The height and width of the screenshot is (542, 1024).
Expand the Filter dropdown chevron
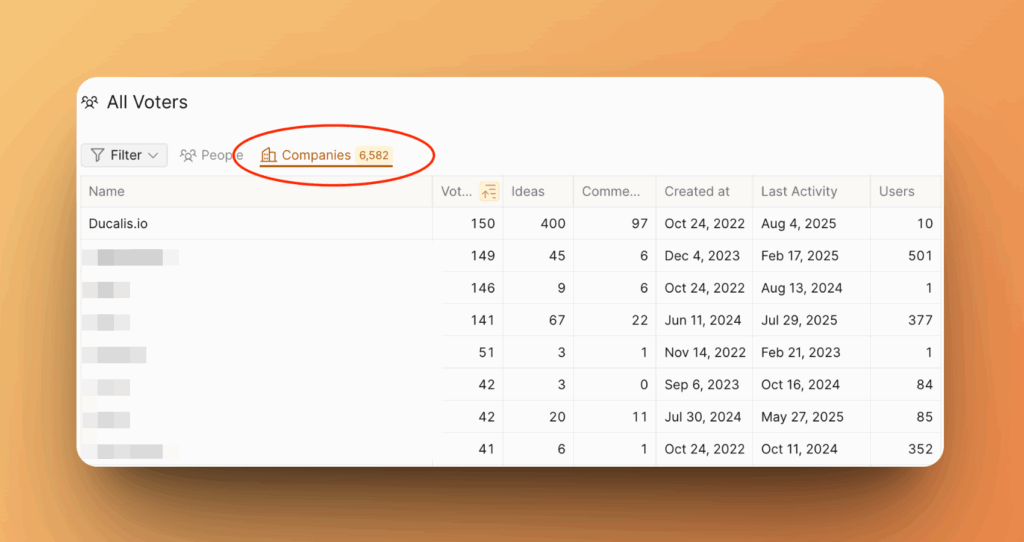(x=153, y=155)
